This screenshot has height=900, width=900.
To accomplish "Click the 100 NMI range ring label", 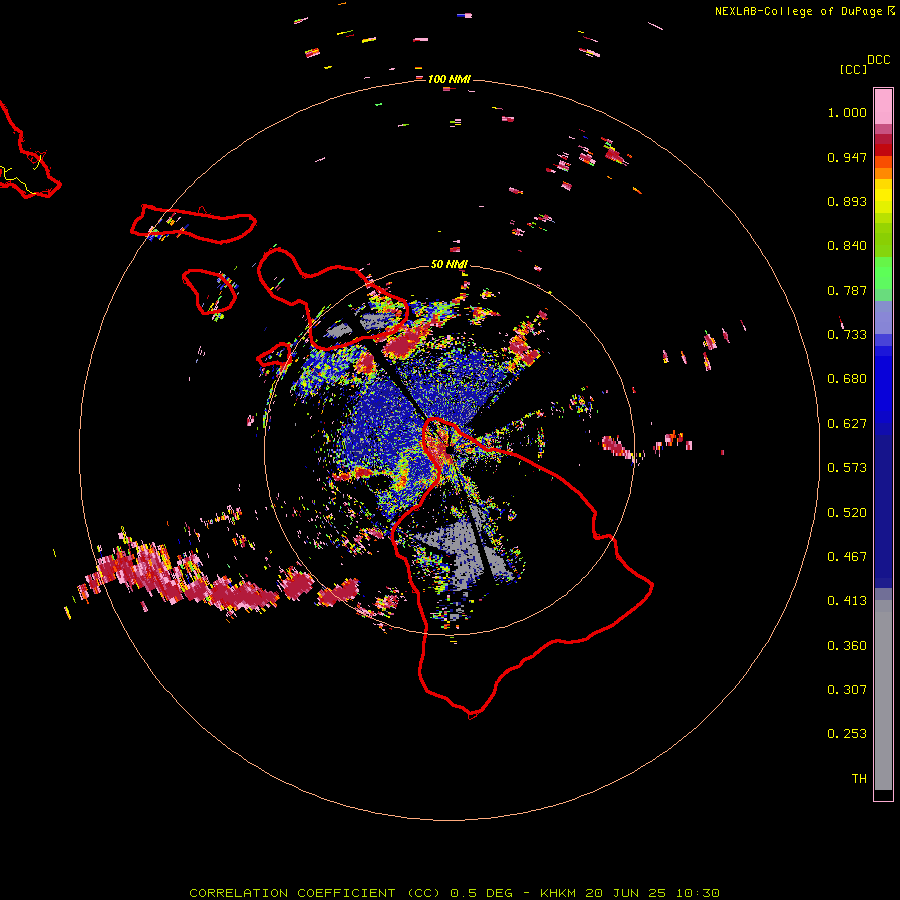I will pos(449,79).
